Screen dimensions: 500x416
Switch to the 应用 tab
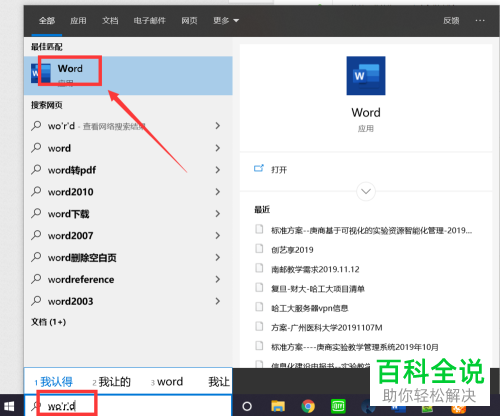tap(78, 21)
